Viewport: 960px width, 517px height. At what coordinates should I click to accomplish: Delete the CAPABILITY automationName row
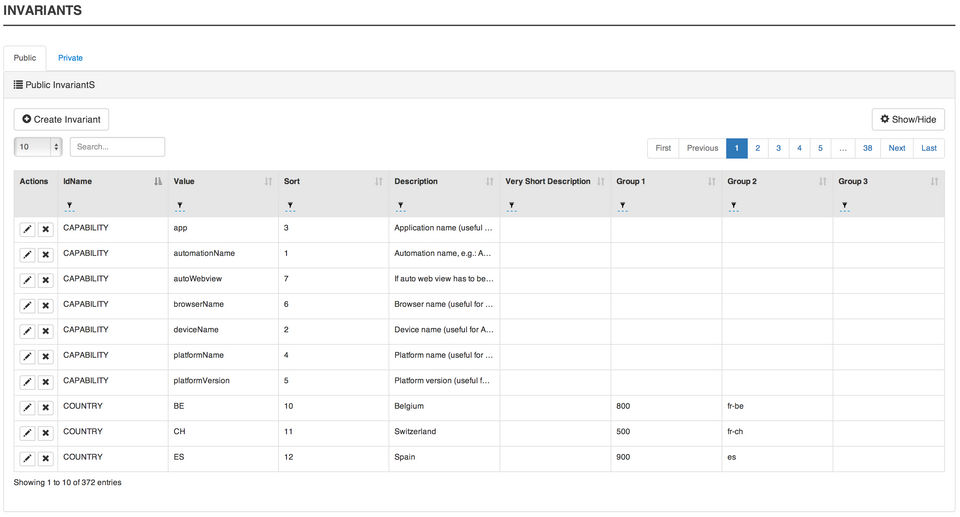[45, 255]
